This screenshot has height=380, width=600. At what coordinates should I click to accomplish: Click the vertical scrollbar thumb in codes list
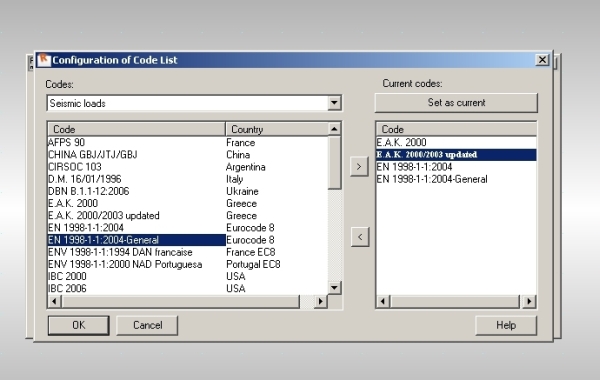tap(334, 163)
